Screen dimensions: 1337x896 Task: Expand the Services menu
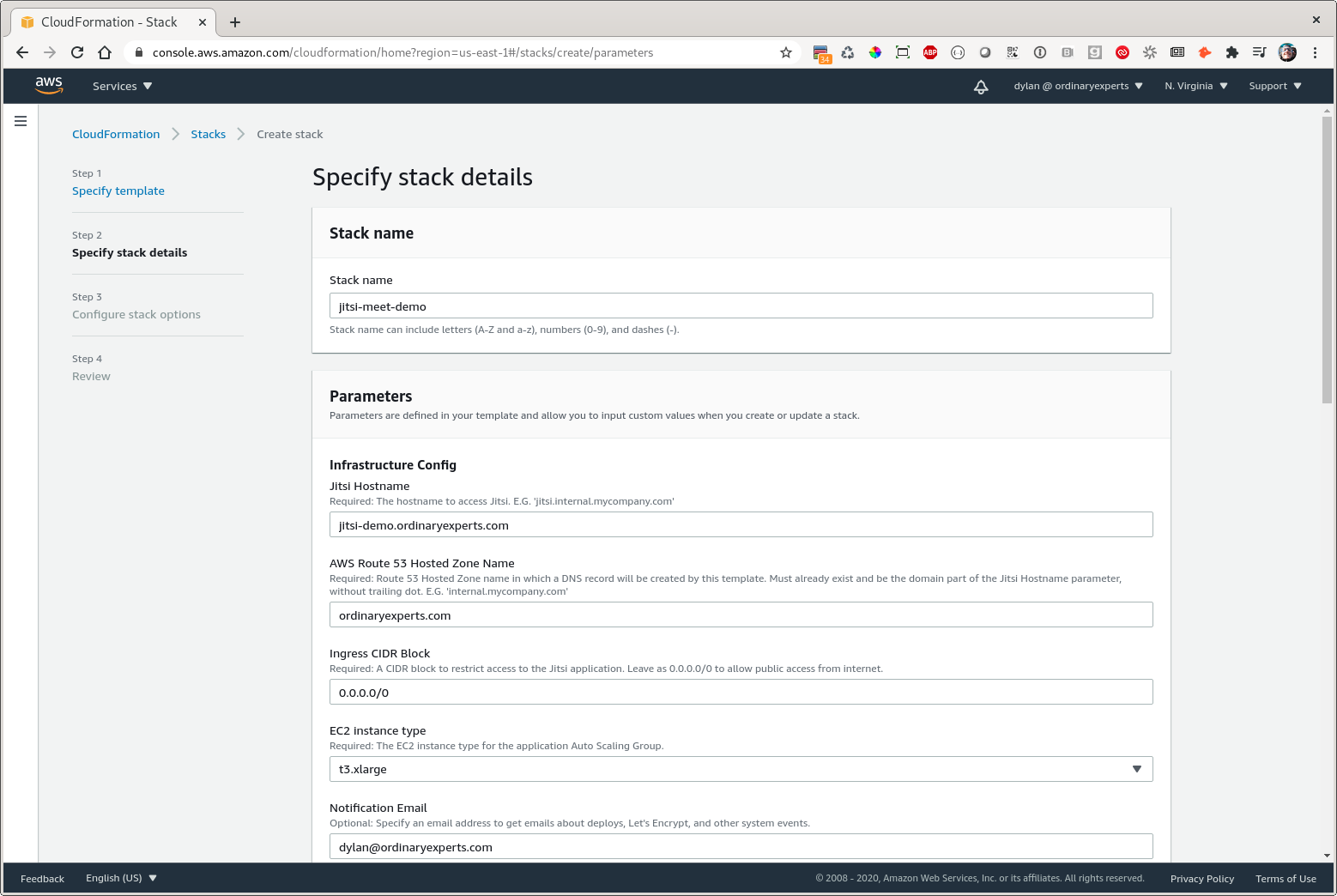[x=122, y=86]
